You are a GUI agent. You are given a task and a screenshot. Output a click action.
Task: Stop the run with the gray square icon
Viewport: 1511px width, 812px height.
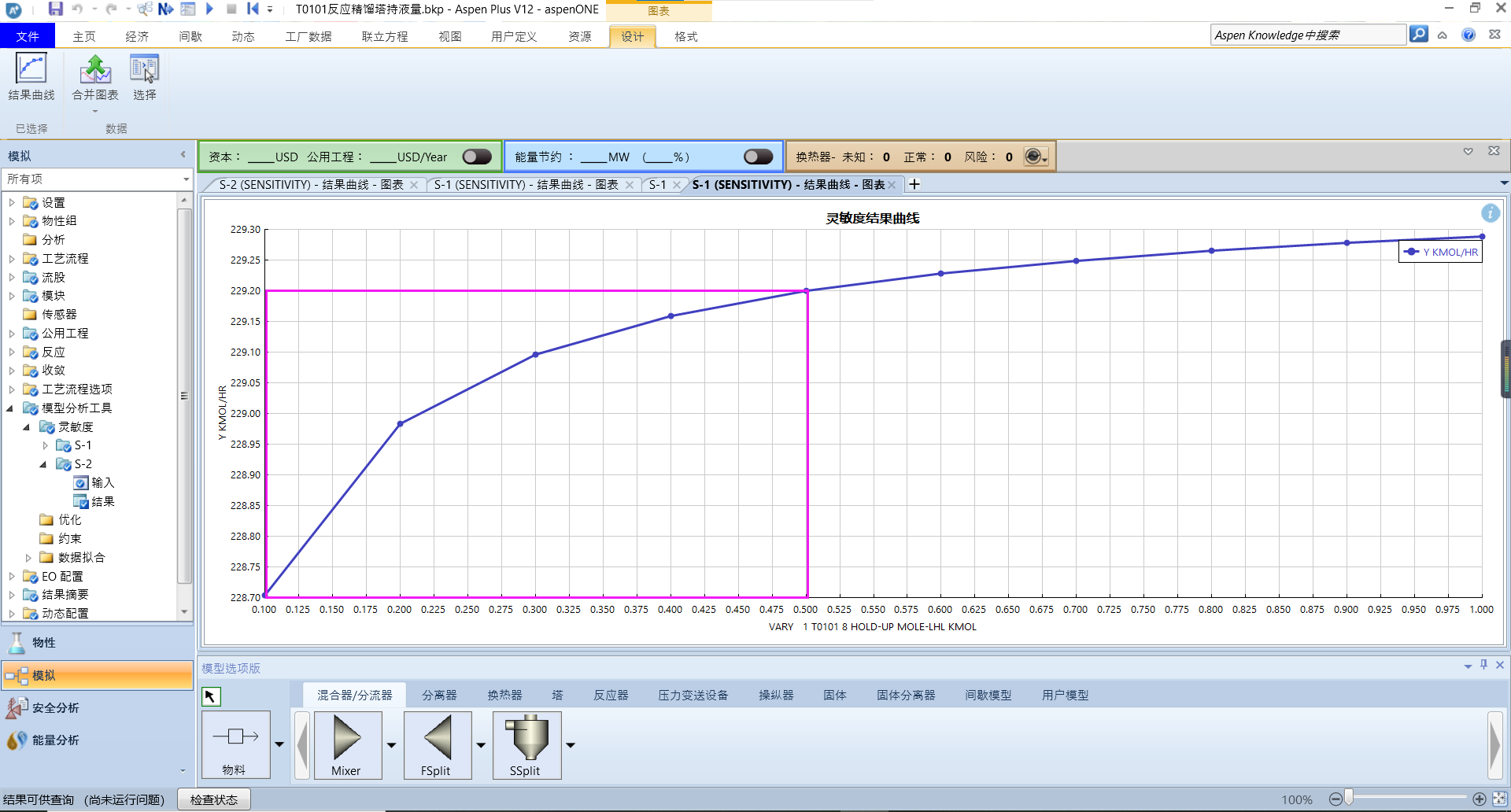(231, 9)
